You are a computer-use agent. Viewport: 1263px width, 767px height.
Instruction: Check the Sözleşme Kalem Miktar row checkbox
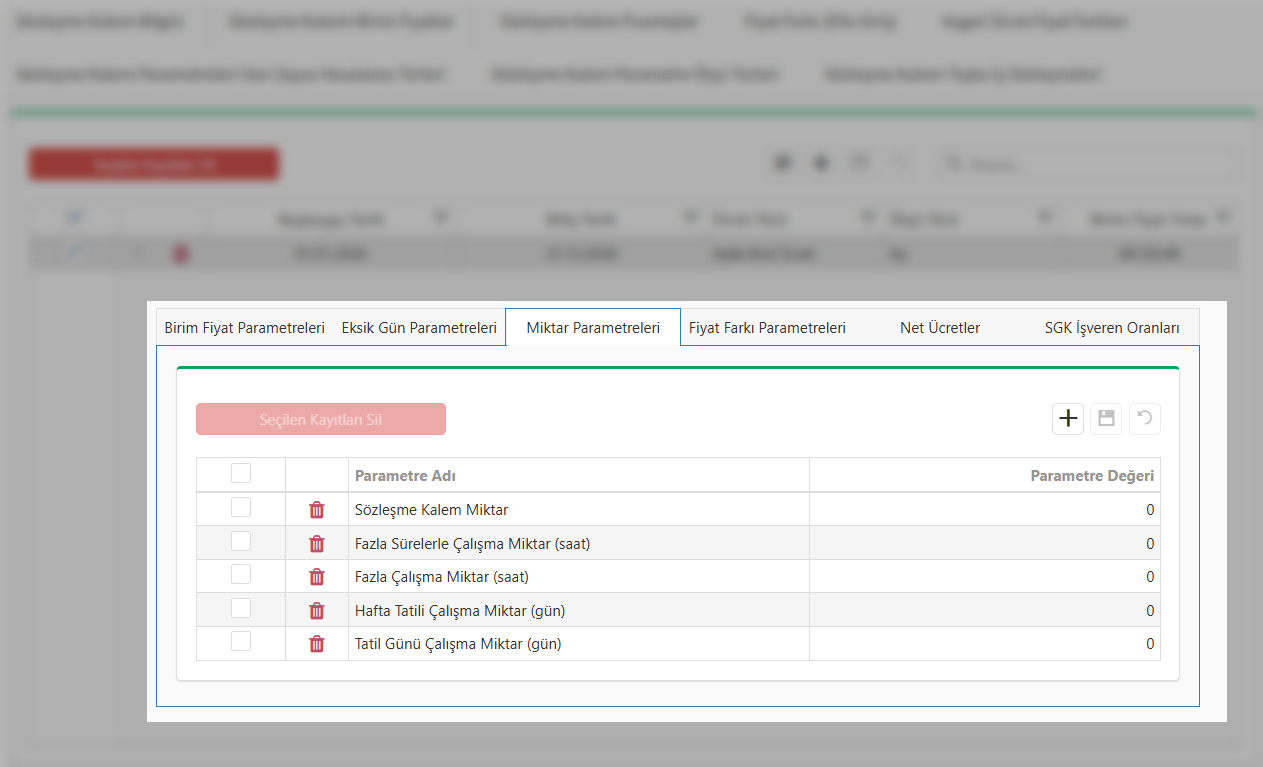(241, 508)
